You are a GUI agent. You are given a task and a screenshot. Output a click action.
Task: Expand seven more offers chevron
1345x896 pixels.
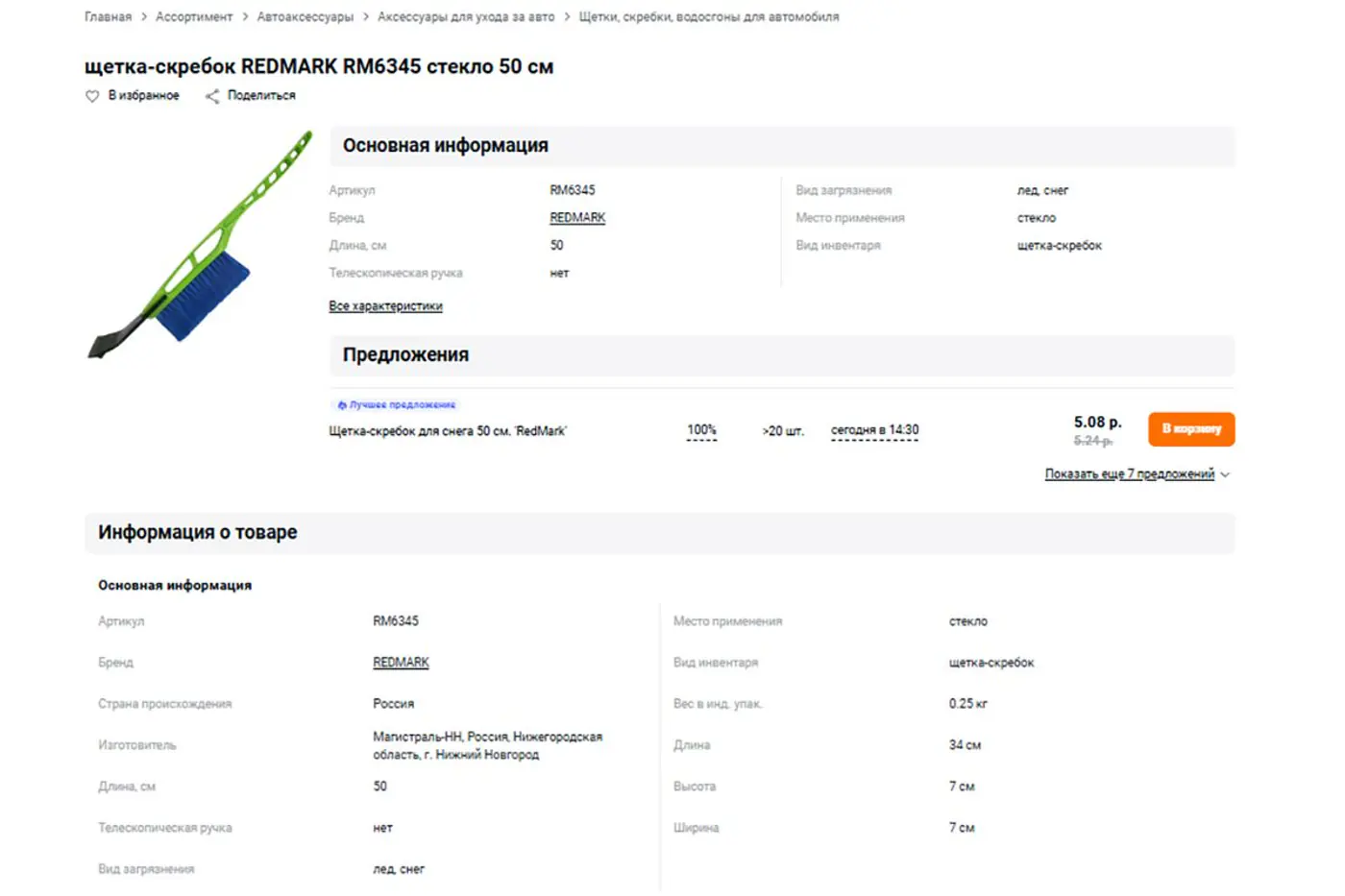click(1225, 474)
